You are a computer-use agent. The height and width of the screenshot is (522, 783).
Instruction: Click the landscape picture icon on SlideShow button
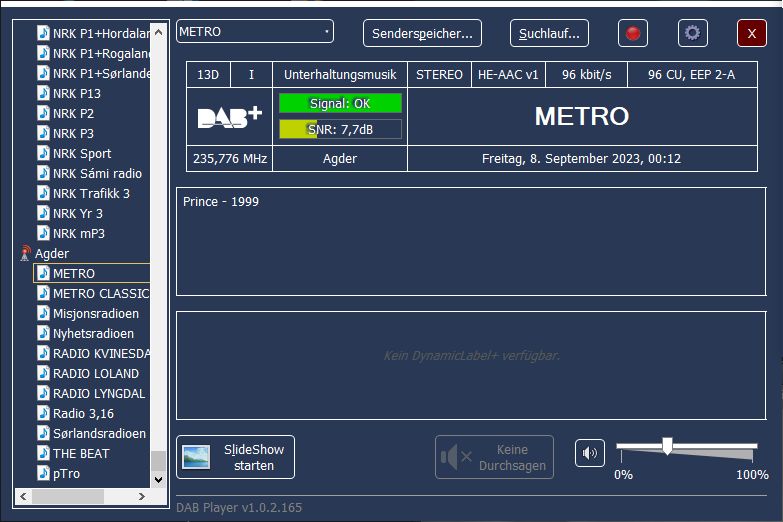tap(196, 457)
